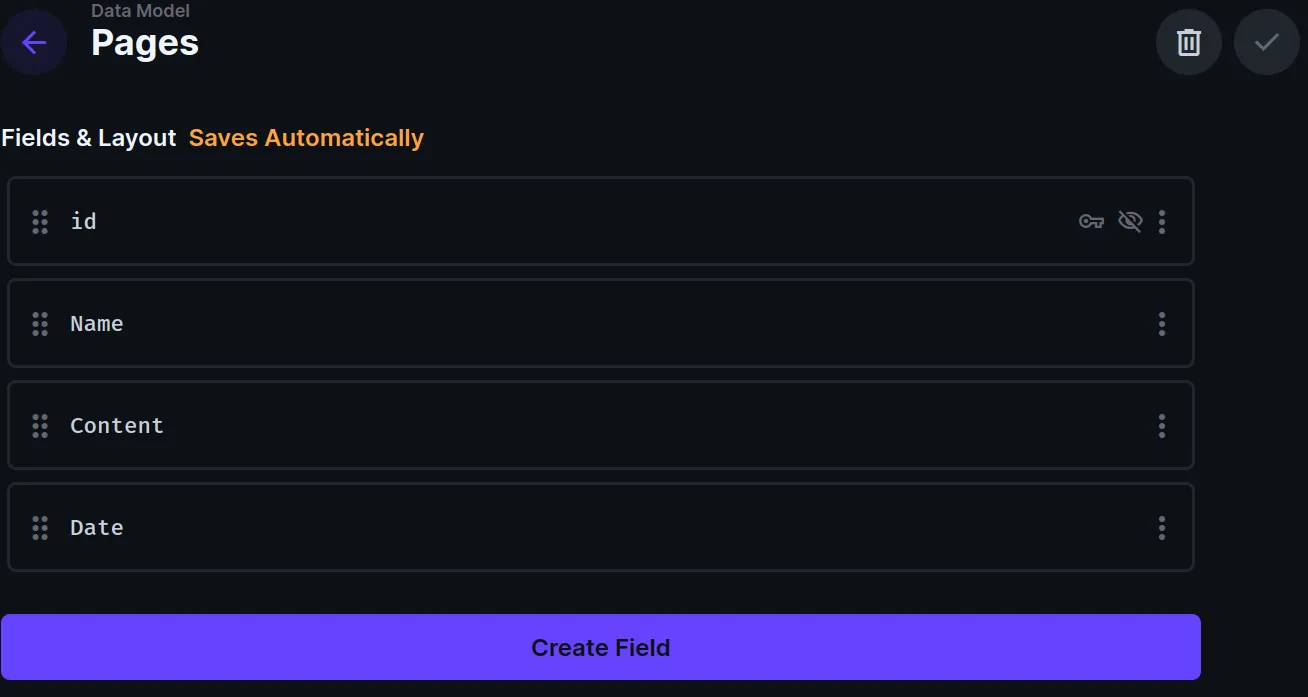The height and width of the screenshot is (697, 1308).
Task: Click the trash icon to delete Pages object
Action: 1188,42
